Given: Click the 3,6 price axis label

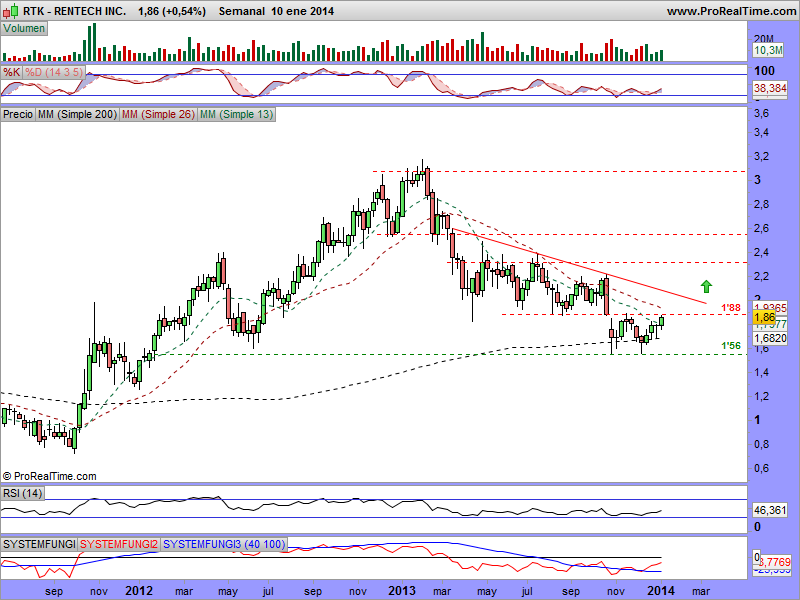Looking at the screenshot, I should (x=761, y=113).
